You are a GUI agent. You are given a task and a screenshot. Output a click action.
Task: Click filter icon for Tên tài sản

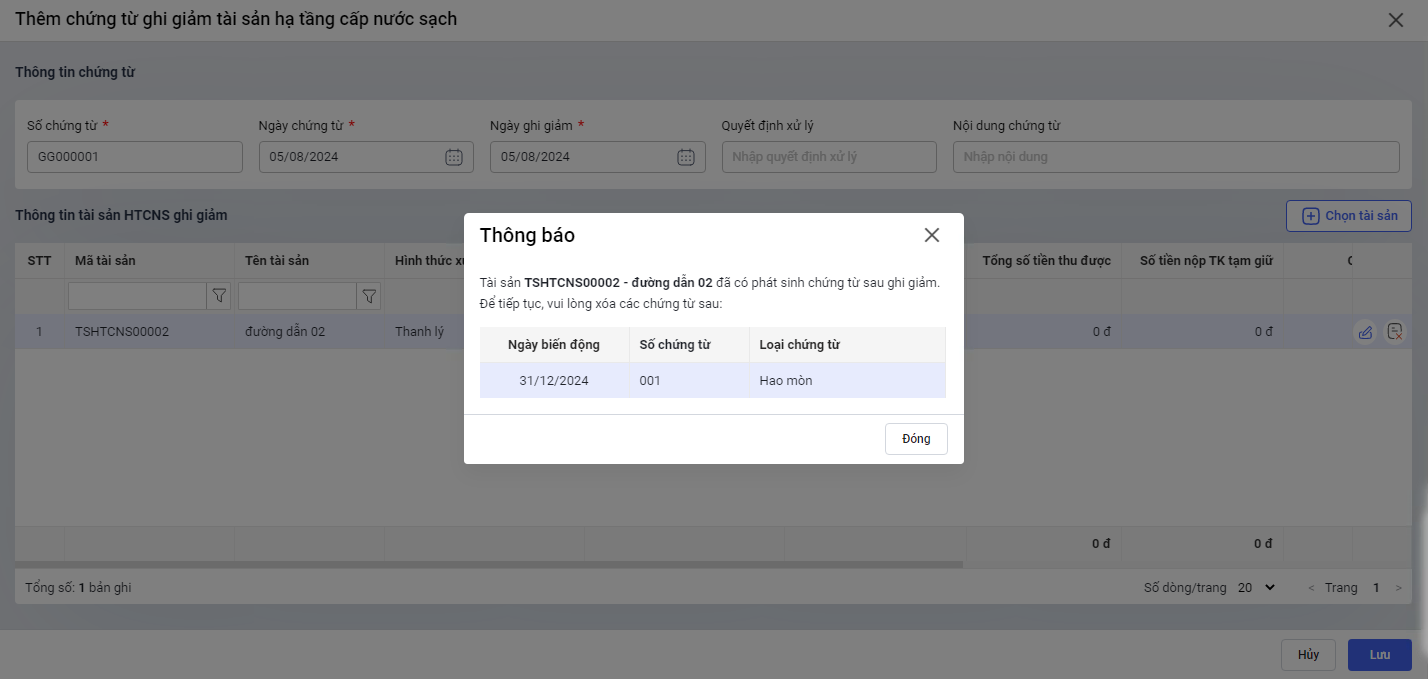pyautogui.click(x=369, y=296)
